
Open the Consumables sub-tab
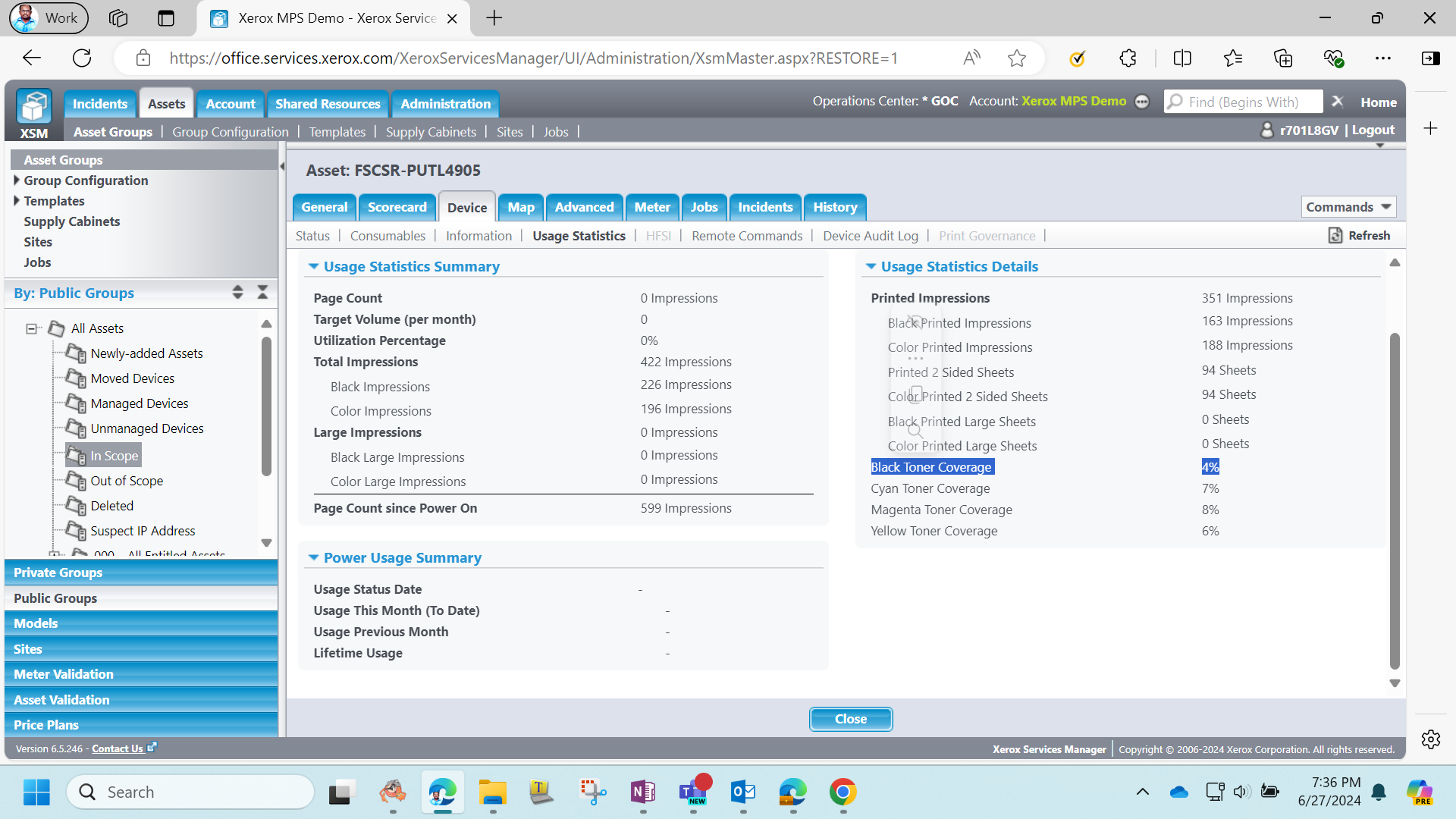(388, 236)
